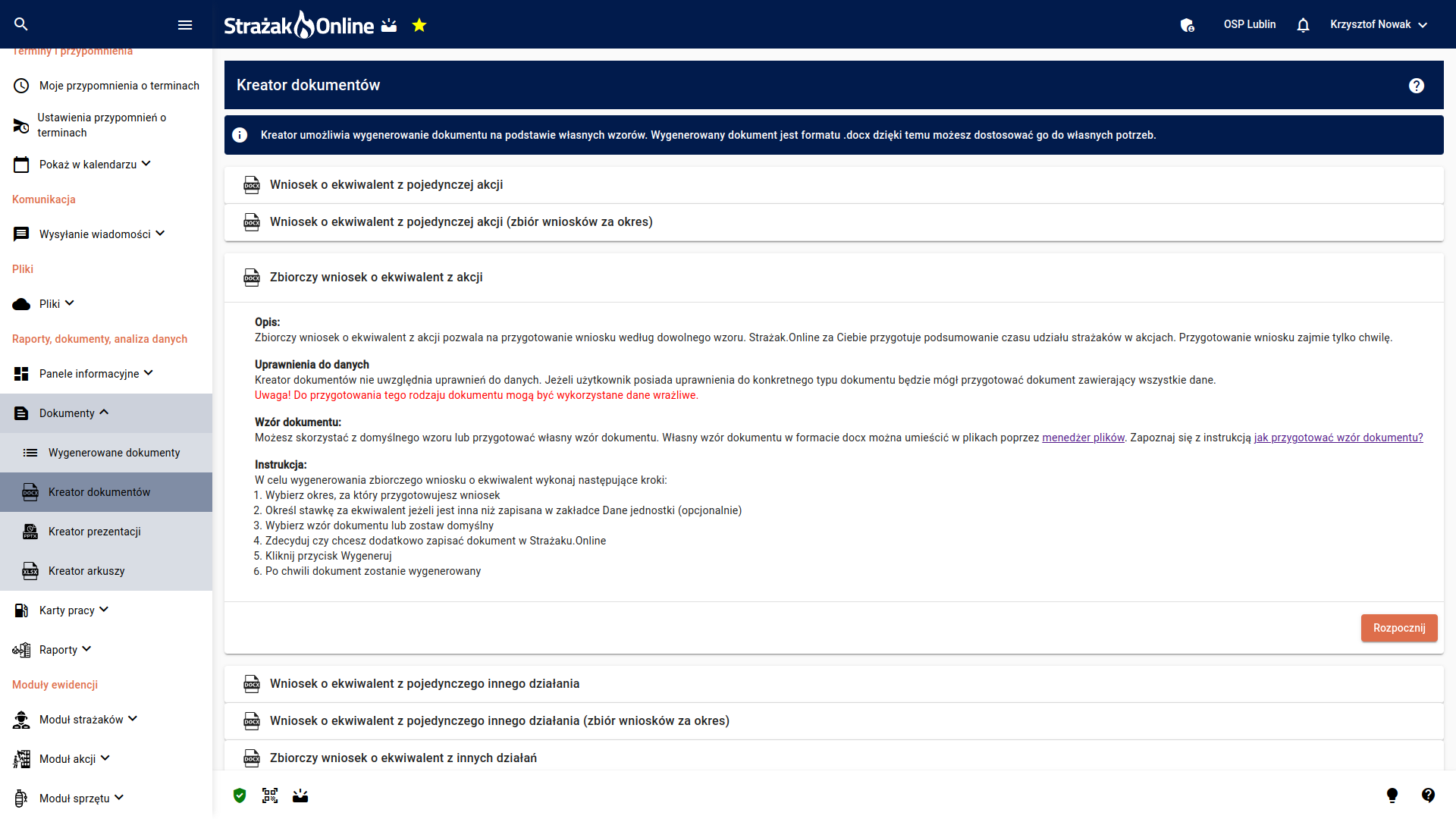Open the Krzysztof Nowak user dropdown

pos(1378,24)
